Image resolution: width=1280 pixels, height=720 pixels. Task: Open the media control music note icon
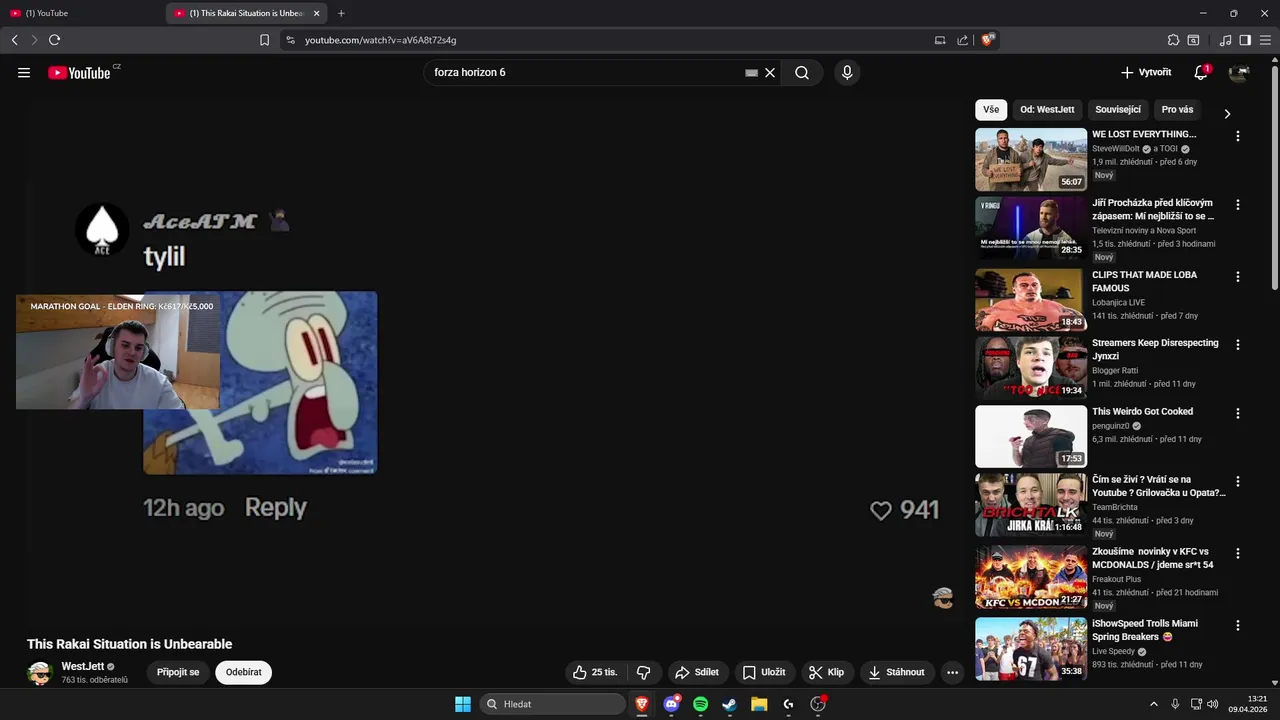tap(1225, 40)
